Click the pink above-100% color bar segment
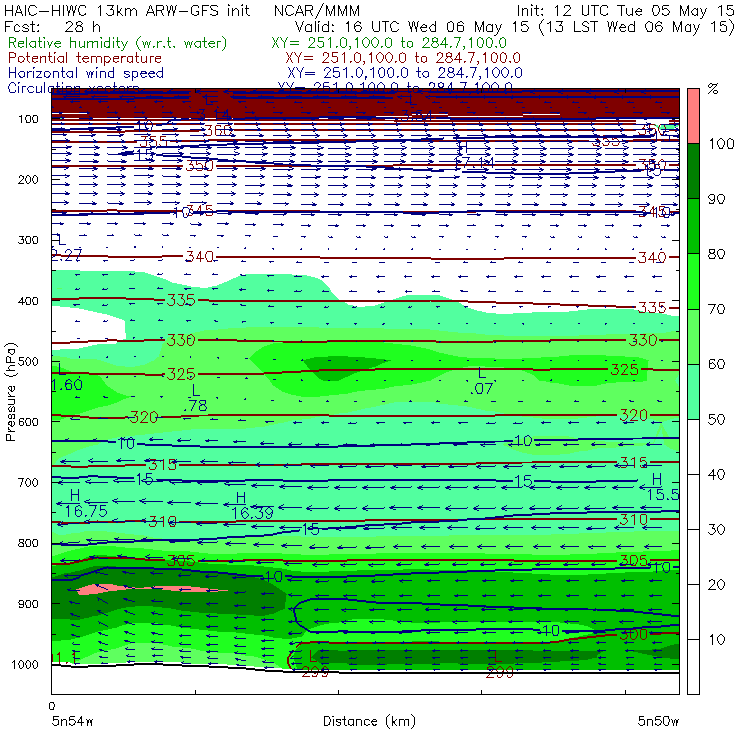740x740 pixels. click(x=693, y=116)
